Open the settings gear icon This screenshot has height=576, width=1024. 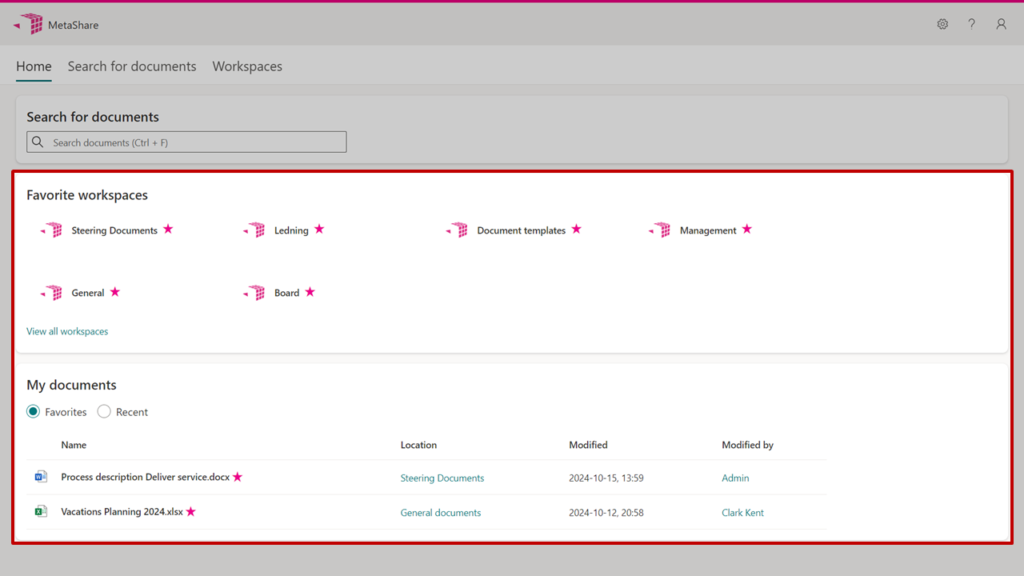[942, 24]
